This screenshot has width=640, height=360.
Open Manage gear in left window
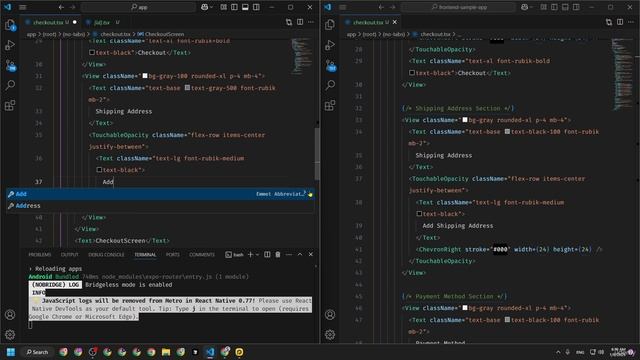10,335
